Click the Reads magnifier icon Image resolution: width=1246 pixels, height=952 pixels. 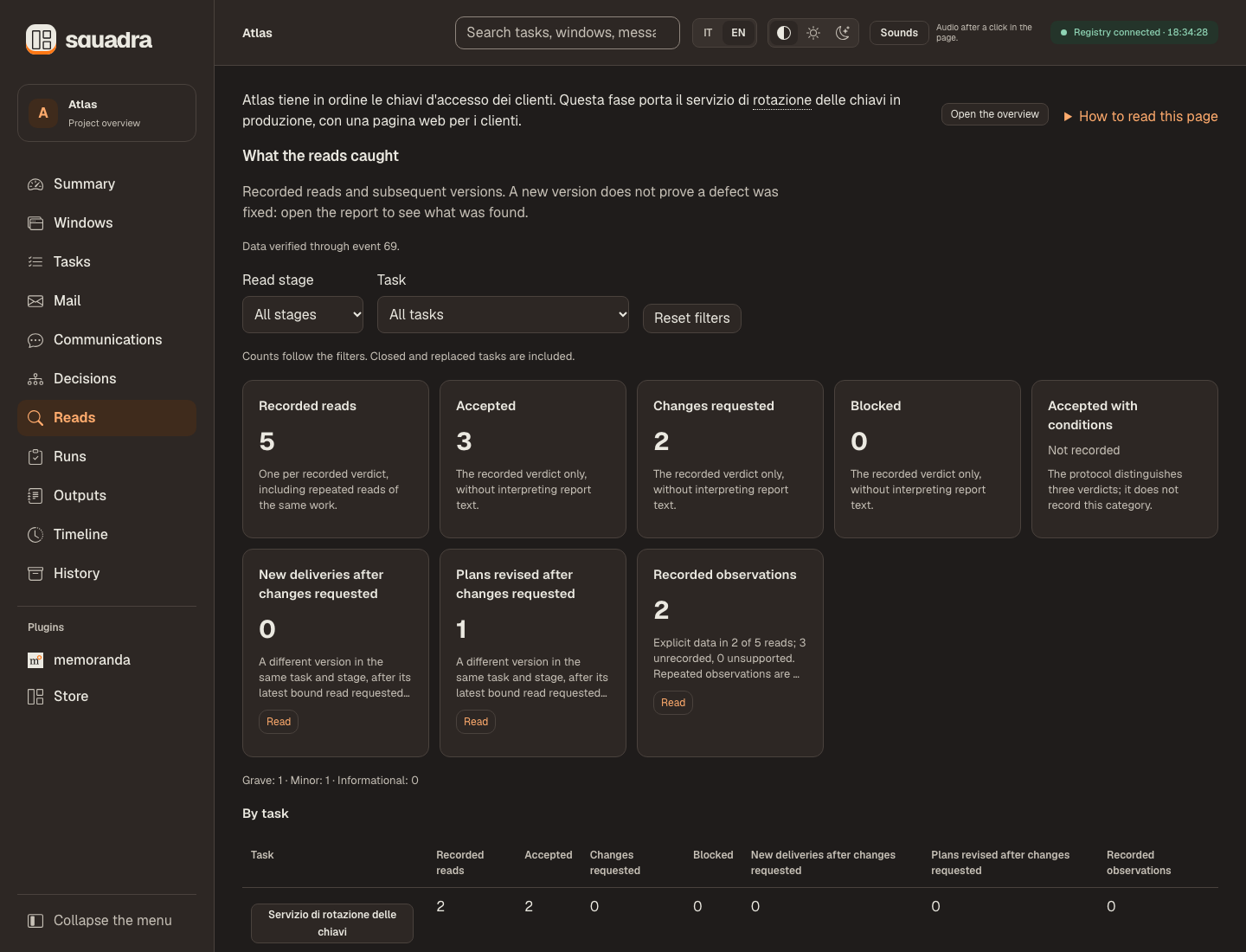[35, 418]
